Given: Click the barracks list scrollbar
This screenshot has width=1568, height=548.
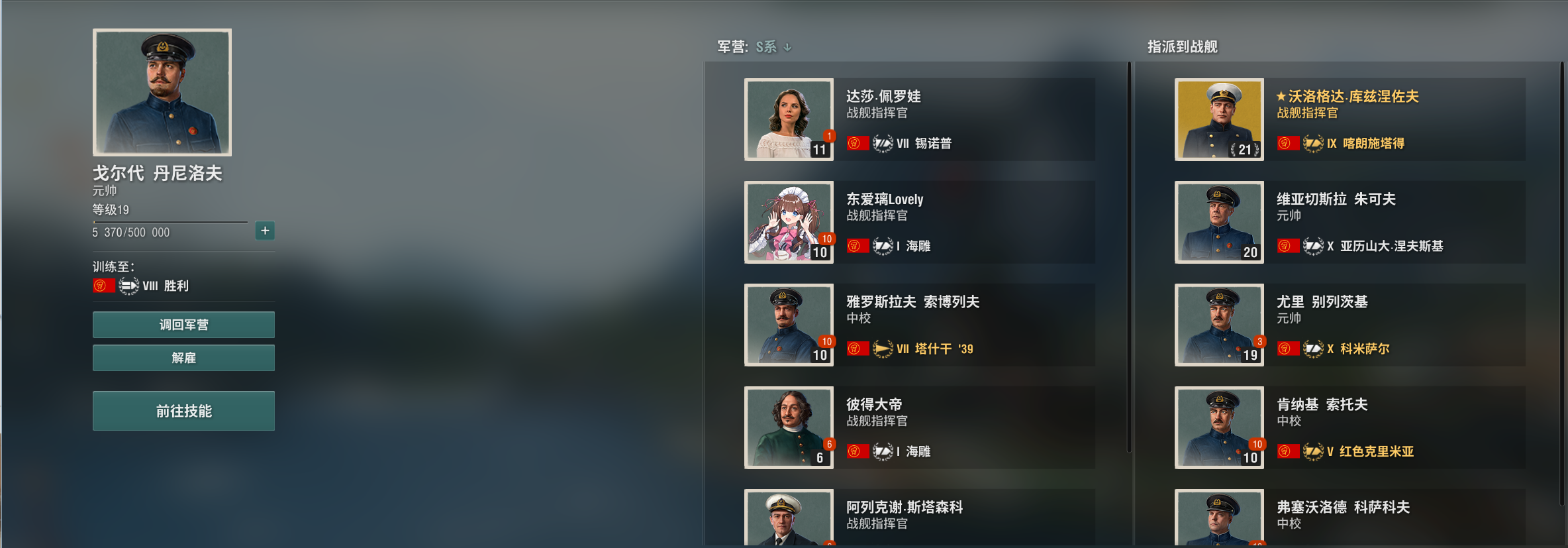Looking at the screenshot, I should pyautogui.click(x=1129, y=258).
